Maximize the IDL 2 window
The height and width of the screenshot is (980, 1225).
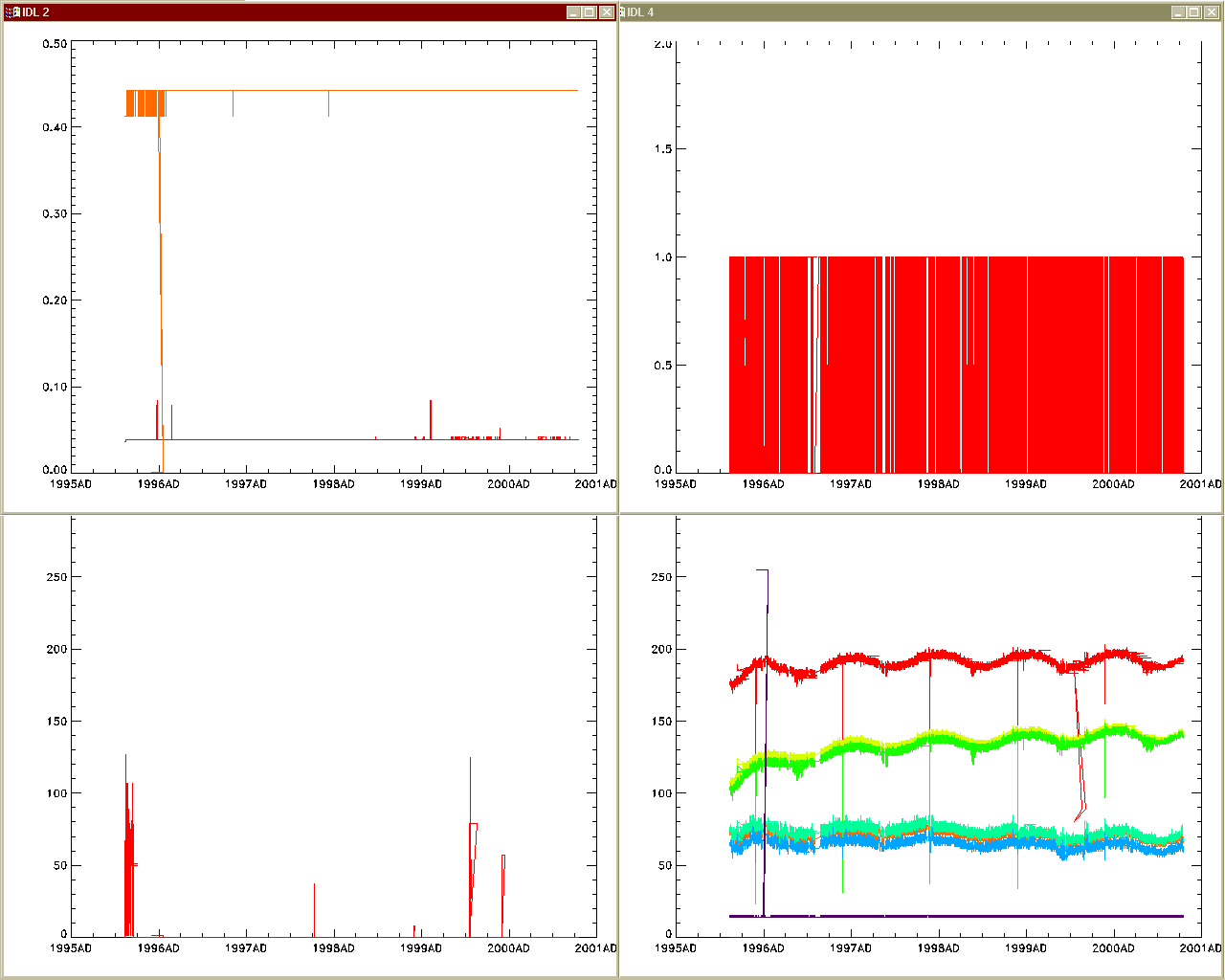point(590,12)
